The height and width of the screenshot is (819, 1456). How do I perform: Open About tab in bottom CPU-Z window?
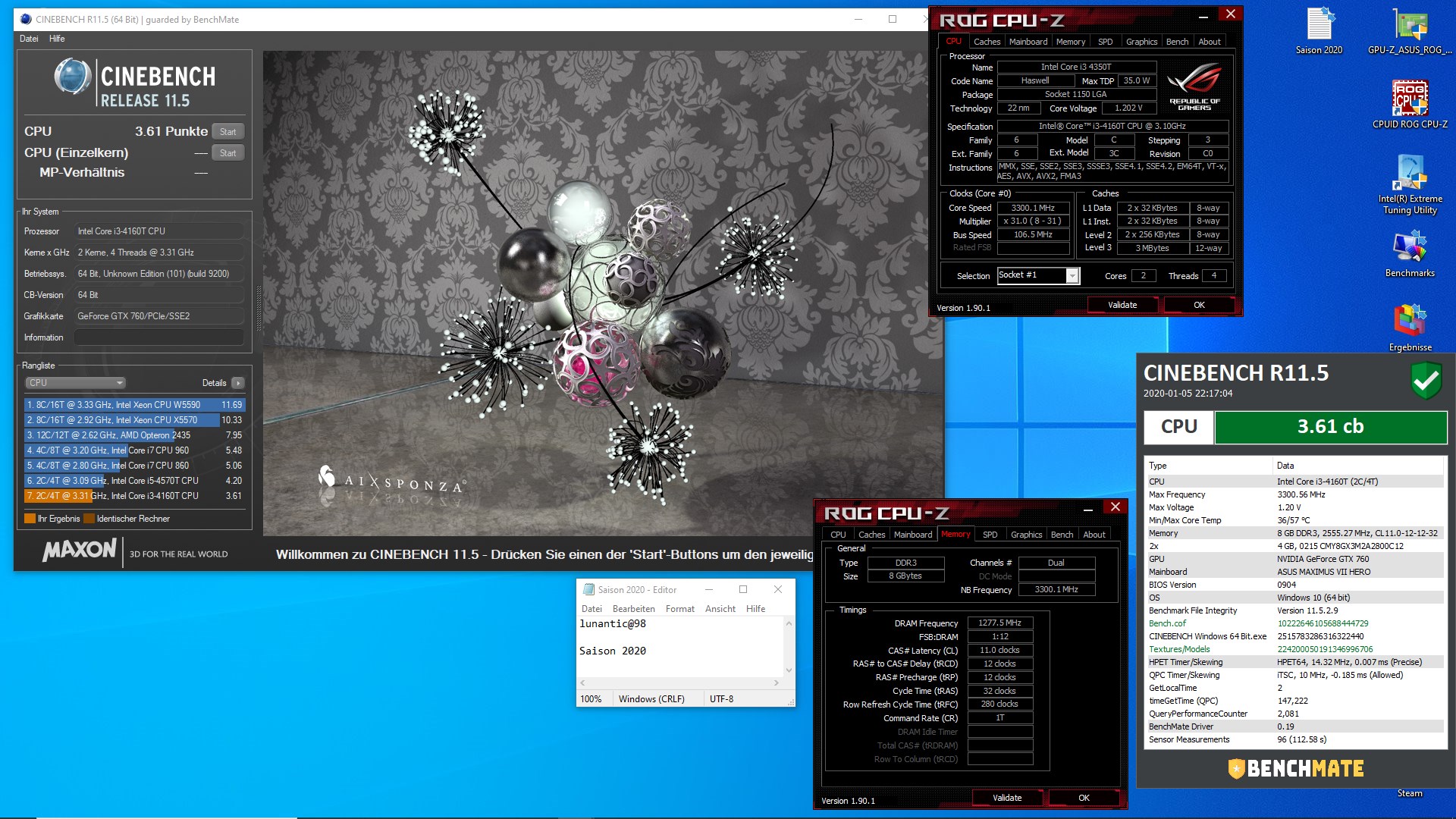1094,535
